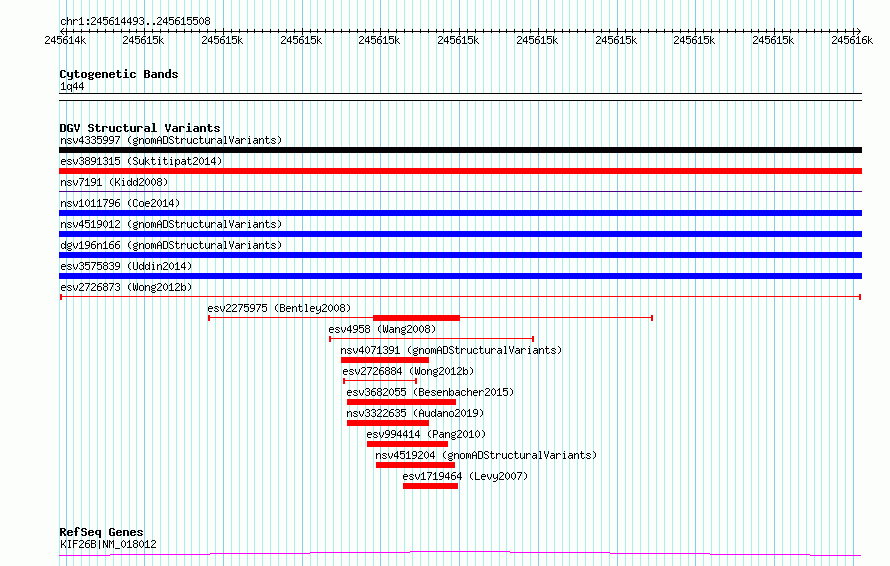890x566 pixels.
Task: Click the black nsv4335997 variant bar
Action: click(x=460, y=150)
